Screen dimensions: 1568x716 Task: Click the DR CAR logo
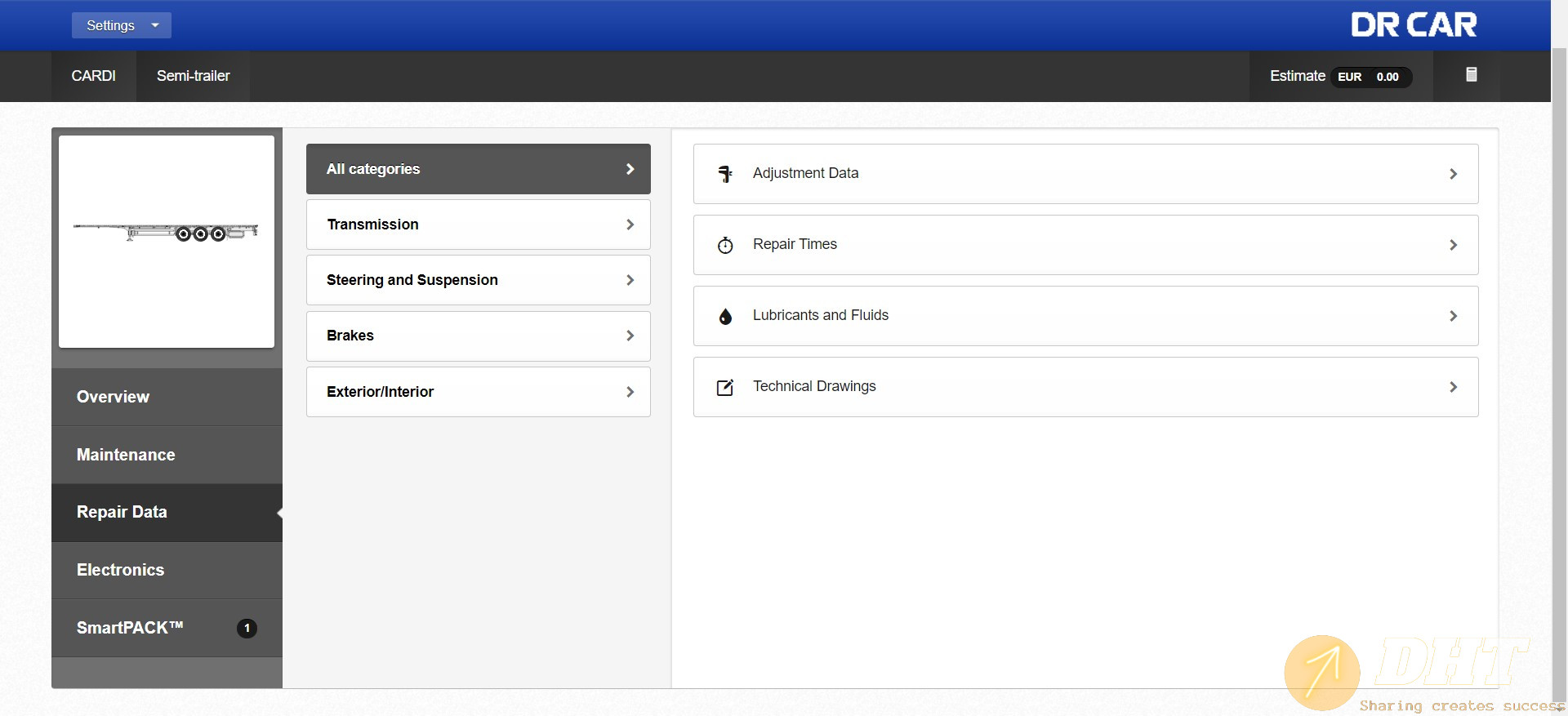(1413, 25)
